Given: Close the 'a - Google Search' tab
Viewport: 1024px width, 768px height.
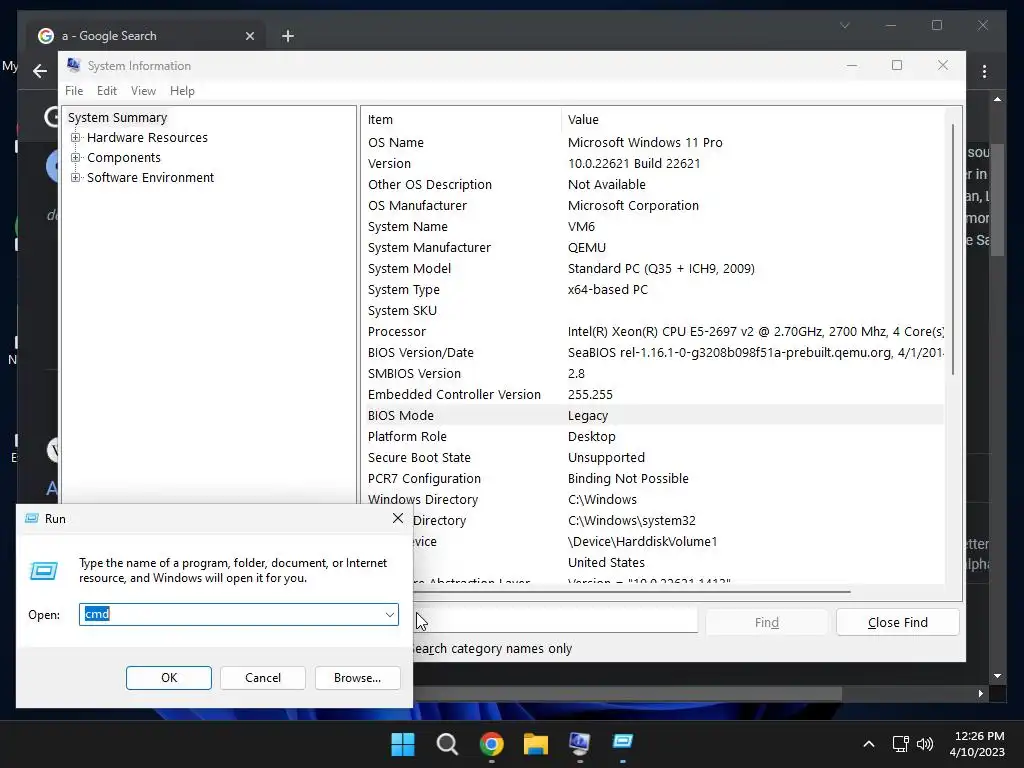Looking at the screenshot, I should [x=249, y=36].
